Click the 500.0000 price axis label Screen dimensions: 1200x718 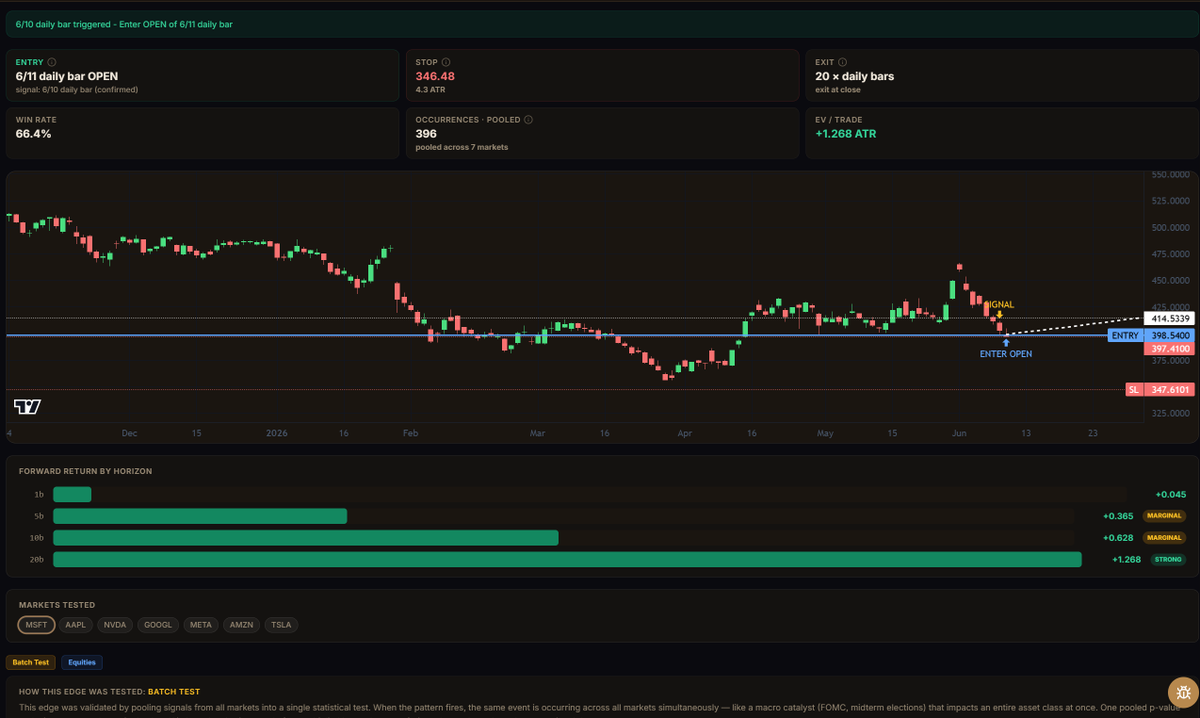click(x=1170, y=227)
